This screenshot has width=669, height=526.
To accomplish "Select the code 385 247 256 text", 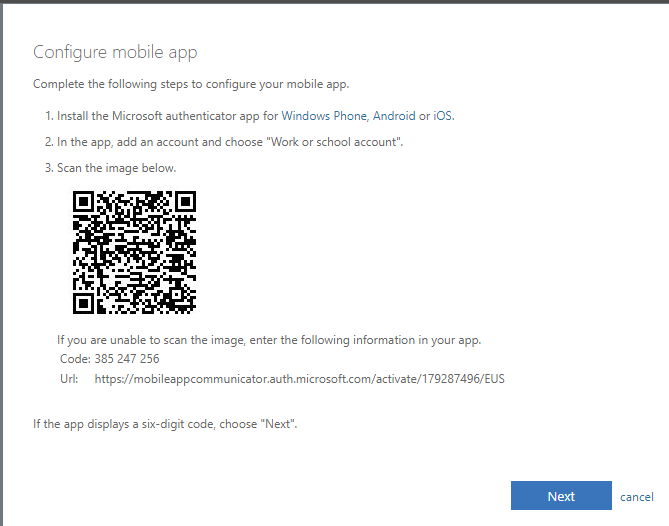I will click(x=127, y=359).
